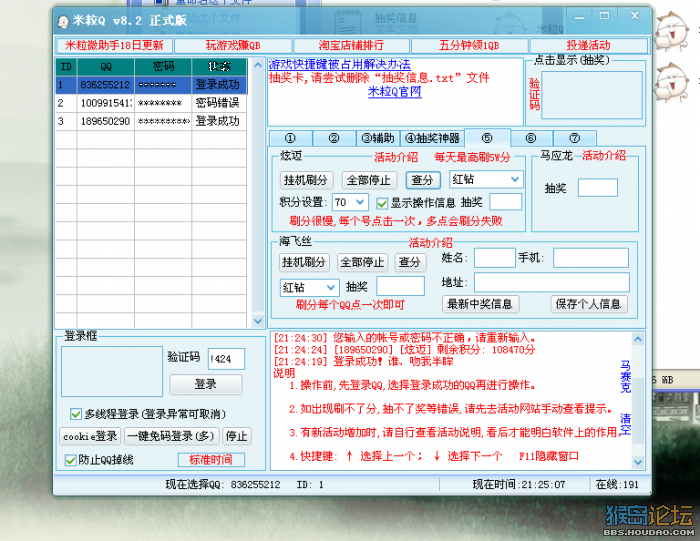Image resolution: width=700 pixels, height=541 pixels.
Task: Open 活动介绍 link in 海飞丝 section
Action: coord(430,243)
